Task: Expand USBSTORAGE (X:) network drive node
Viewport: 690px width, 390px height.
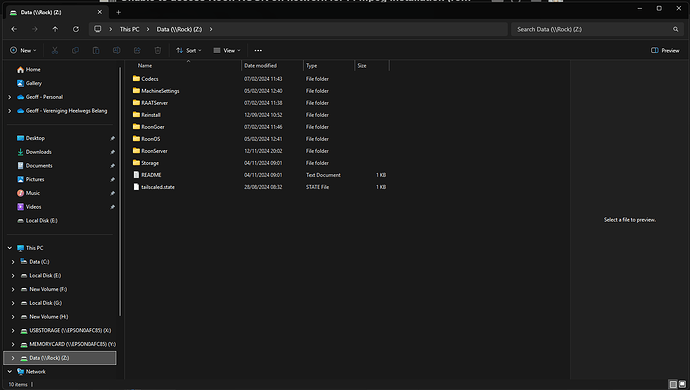Action: [x=13, y=331]
